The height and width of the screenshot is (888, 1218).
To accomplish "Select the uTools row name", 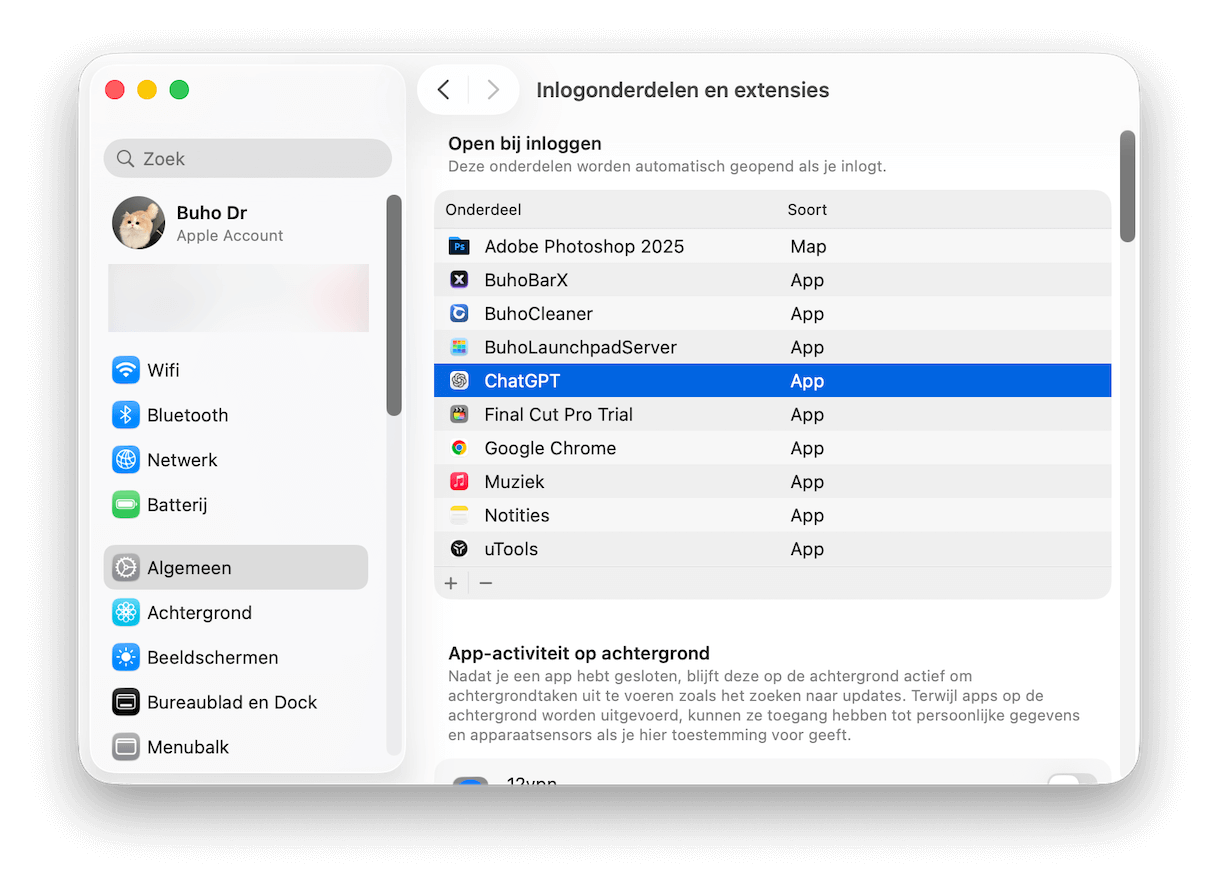I will point(511,549).
